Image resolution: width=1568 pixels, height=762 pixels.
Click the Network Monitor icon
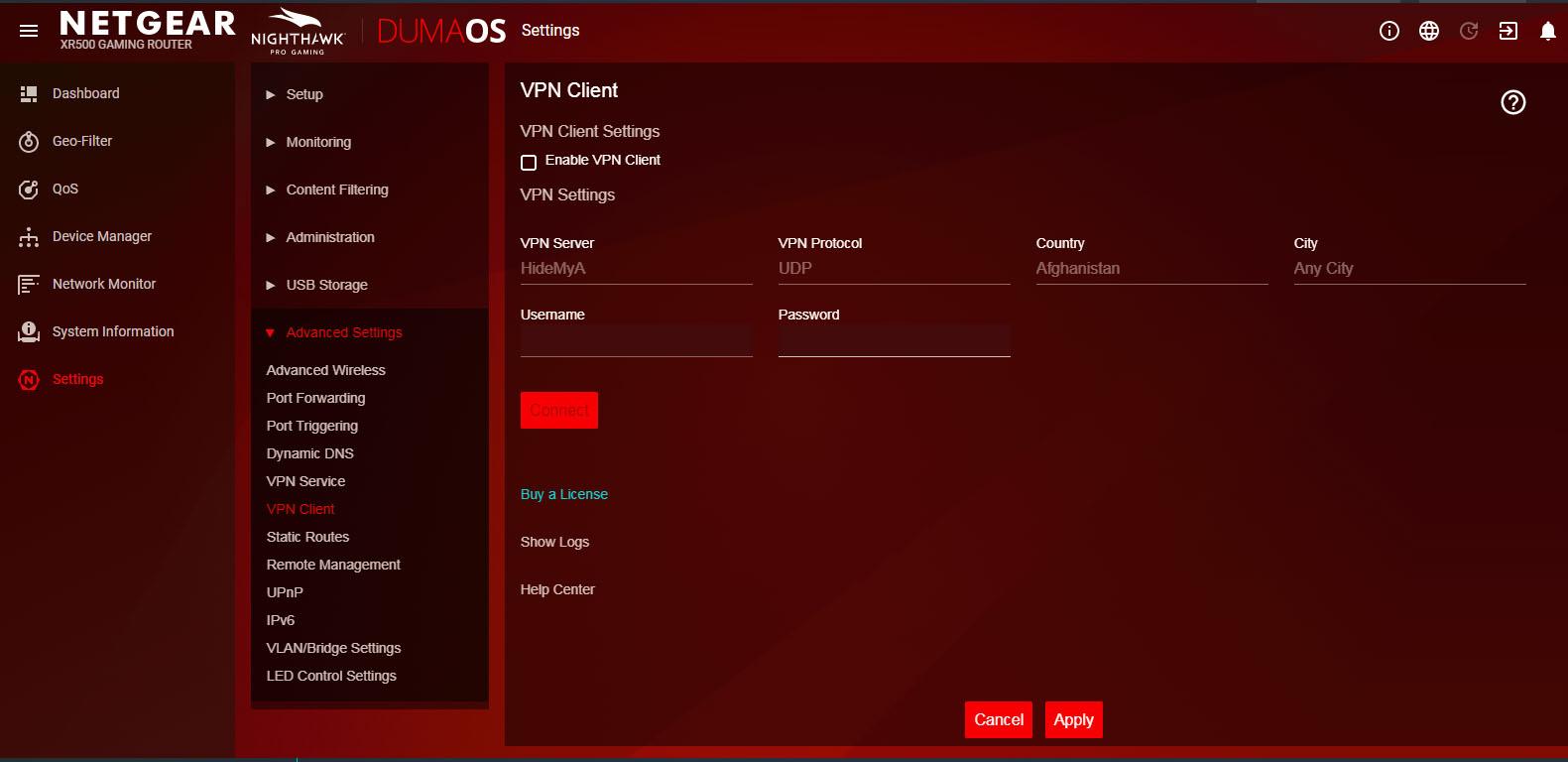pyautogui.click(x=29, y=285)
